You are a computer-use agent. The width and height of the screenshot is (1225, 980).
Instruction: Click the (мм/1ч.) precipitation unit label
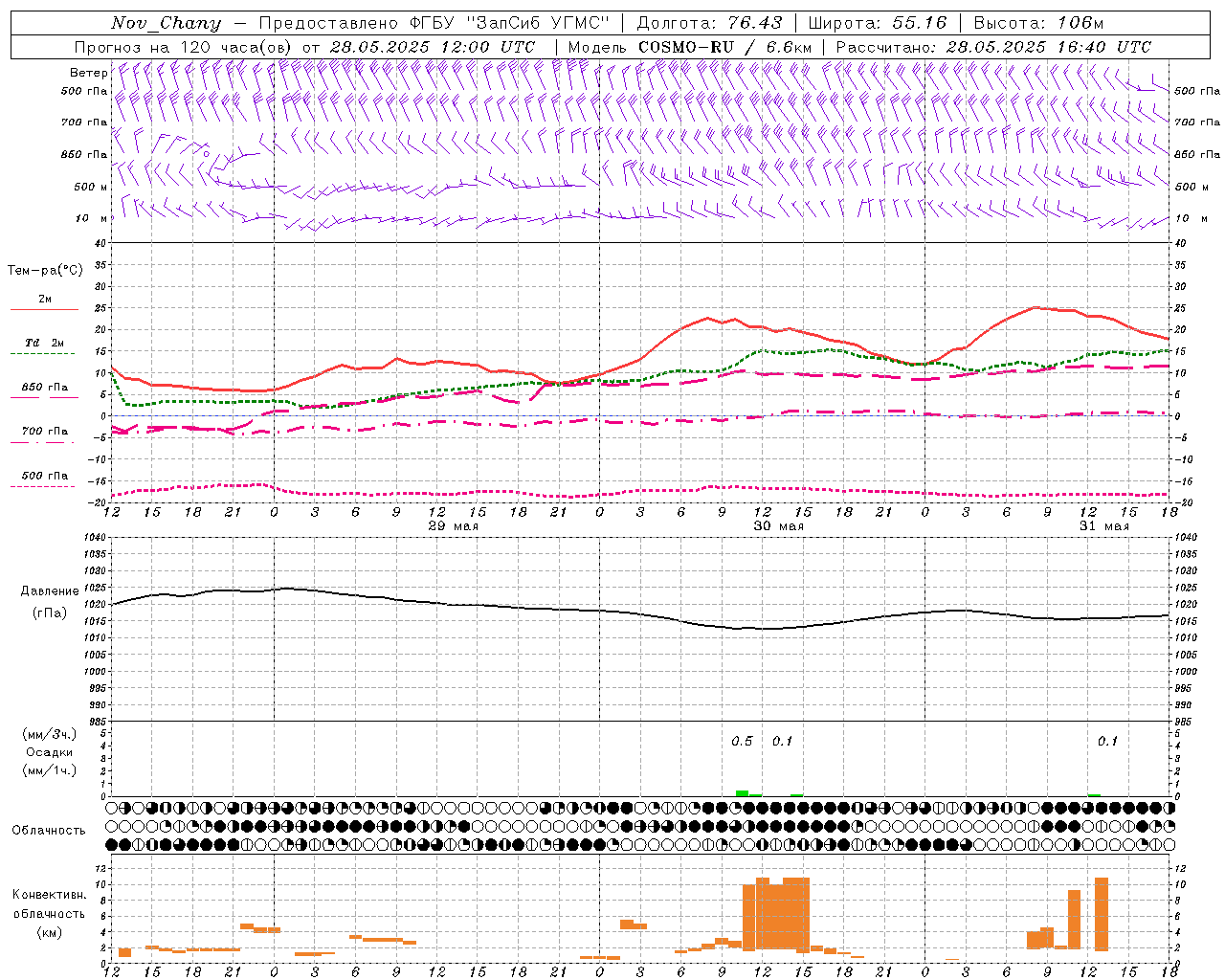click(x=49, y=770)
